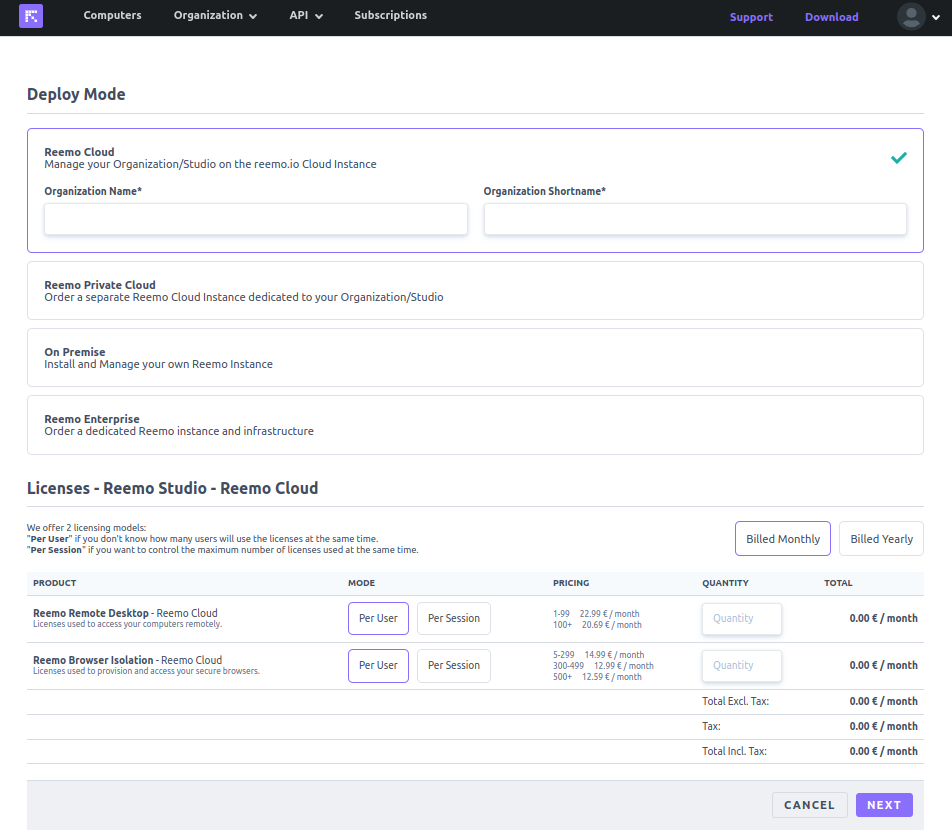This screenshot has height=839, width=952.
Task: Click the Licenses - Reemo Studio heading
Action: pos(172,488)
